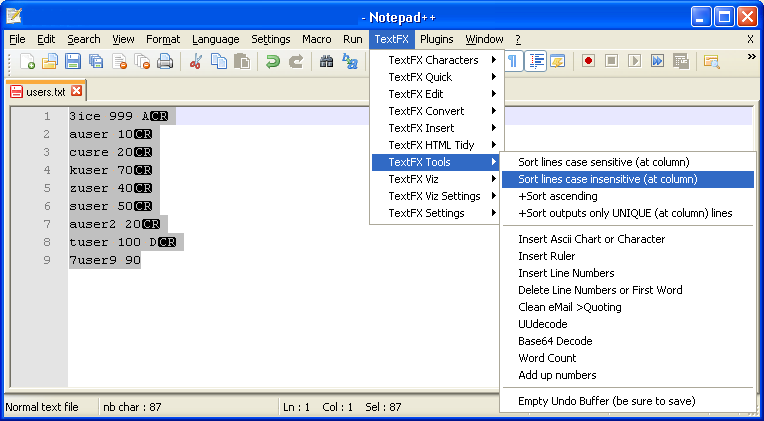Select the users.txt tab
The width and height of the screenshot is (764, 421).
pos(45,91)
